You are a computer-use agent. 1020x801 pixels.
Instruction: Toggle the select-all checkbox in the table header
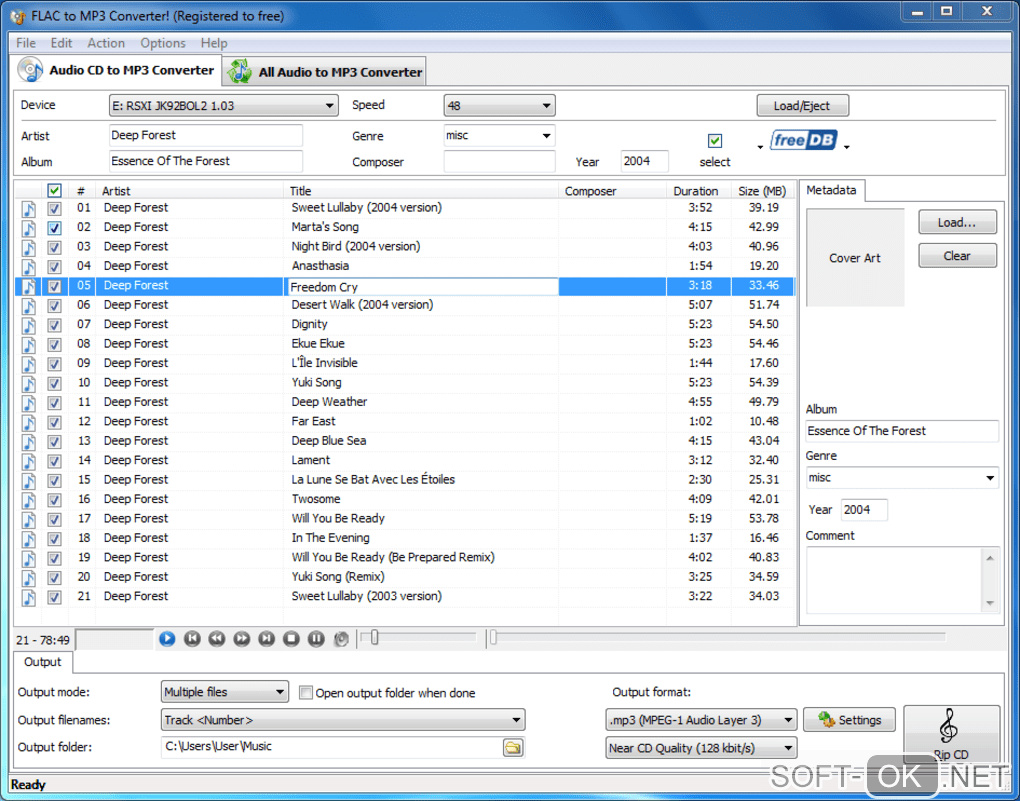(54, 190)
